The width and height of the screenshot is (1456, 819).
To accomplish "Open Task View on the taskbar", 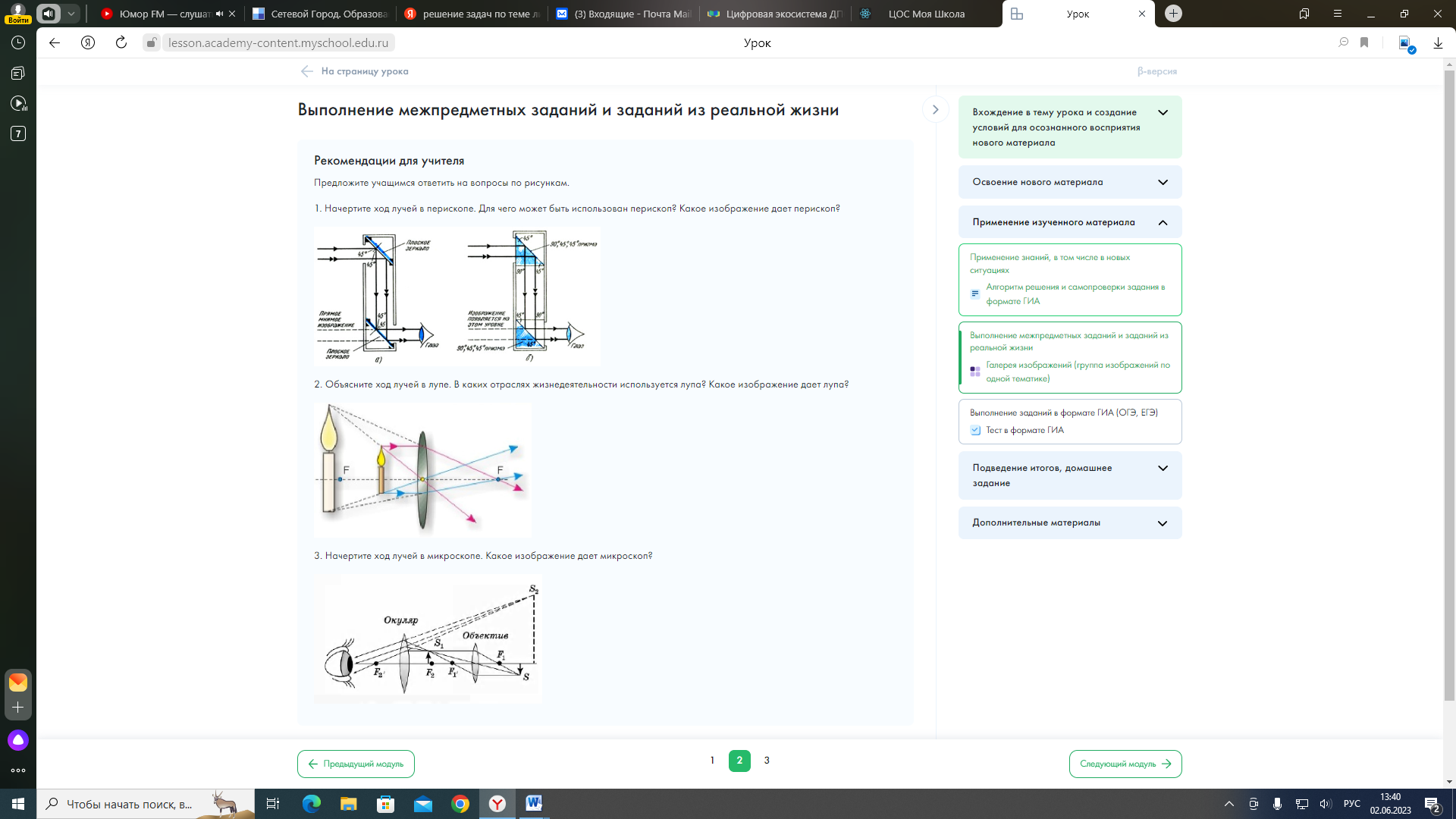I will (273, 804).
